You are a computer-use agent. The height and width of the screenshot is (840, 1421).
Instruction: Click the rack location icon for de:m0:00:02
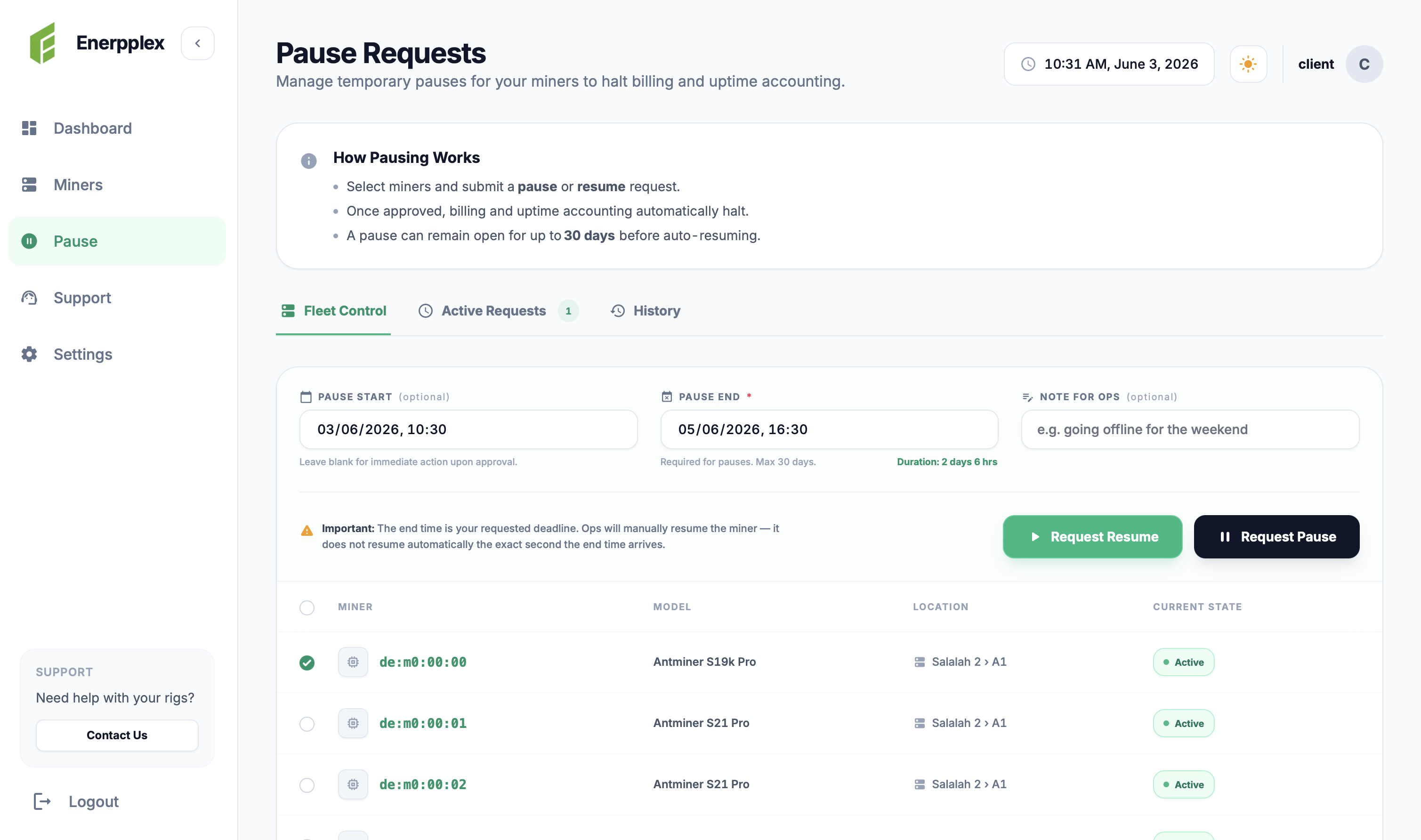[x=920, y=784]
